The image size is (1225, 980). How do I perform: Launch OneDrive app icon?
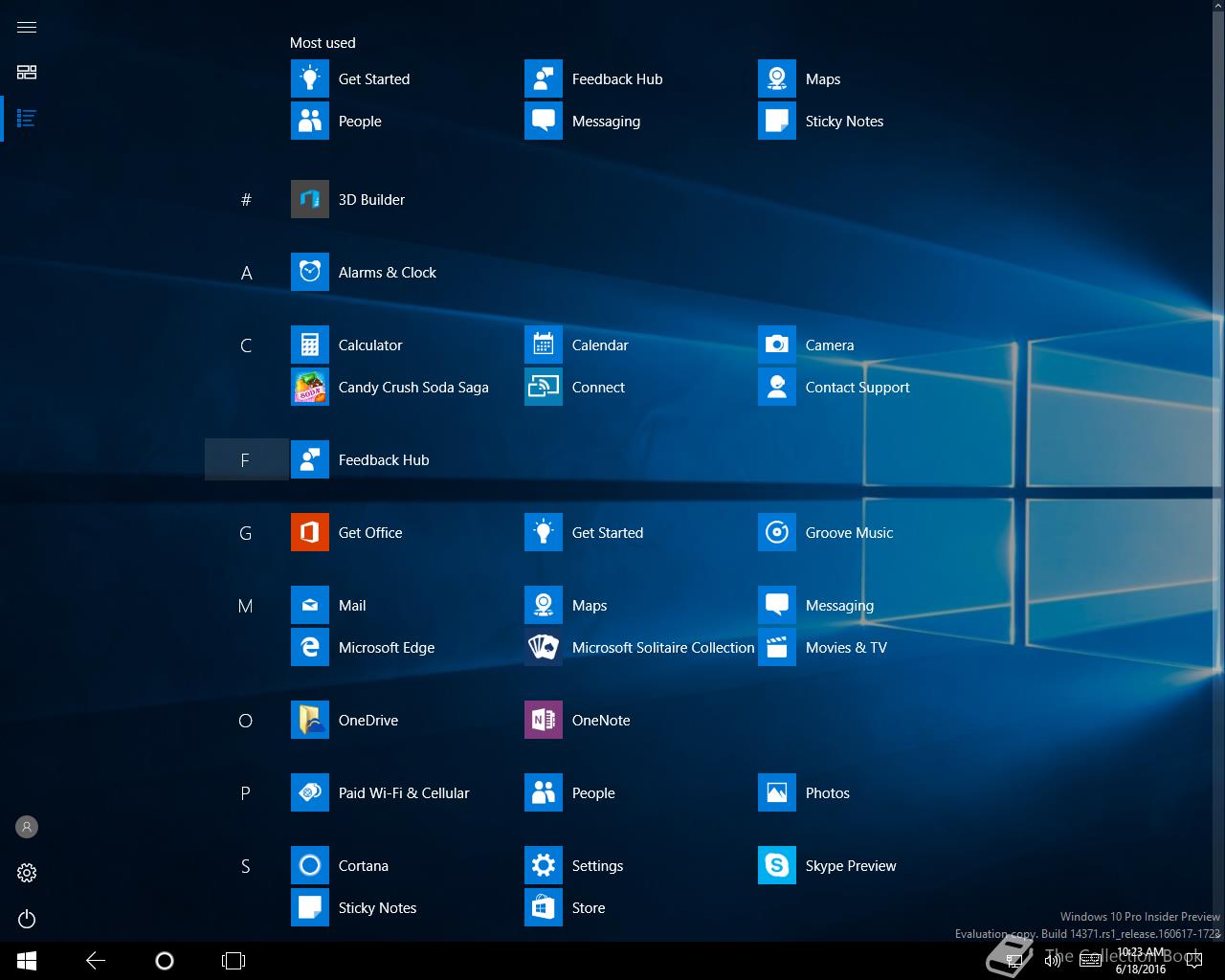[310, 720]
